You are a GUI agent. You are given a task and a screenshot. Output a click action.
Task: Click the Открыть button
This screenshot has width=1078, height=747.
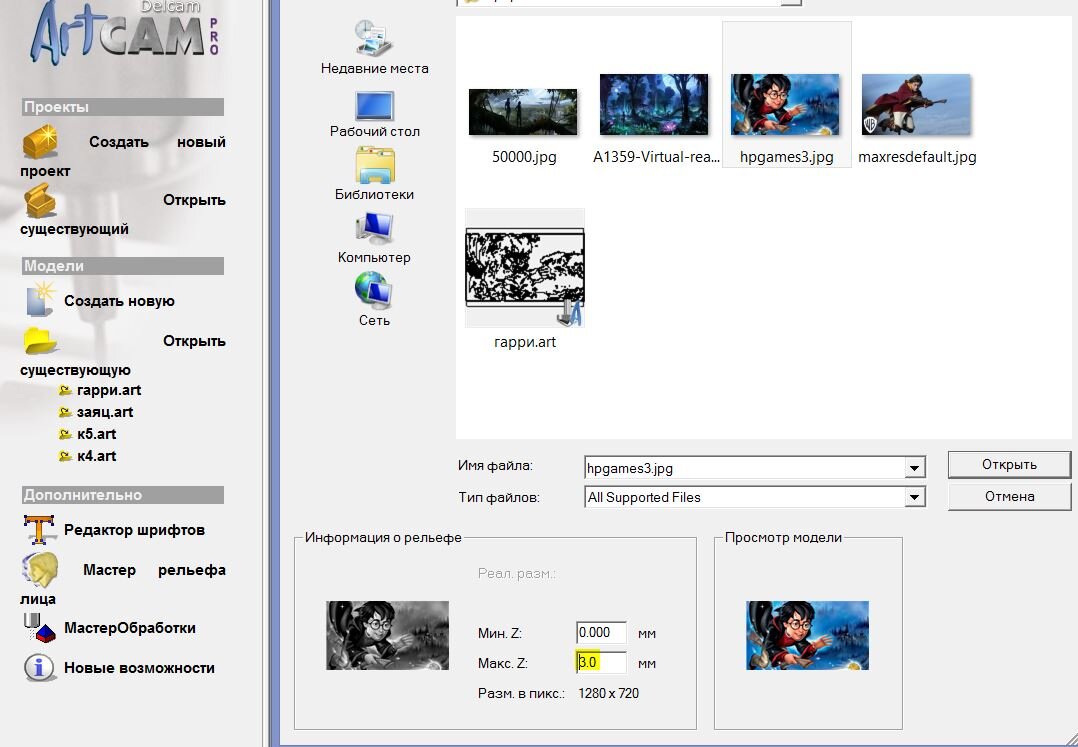[1009, 465]
